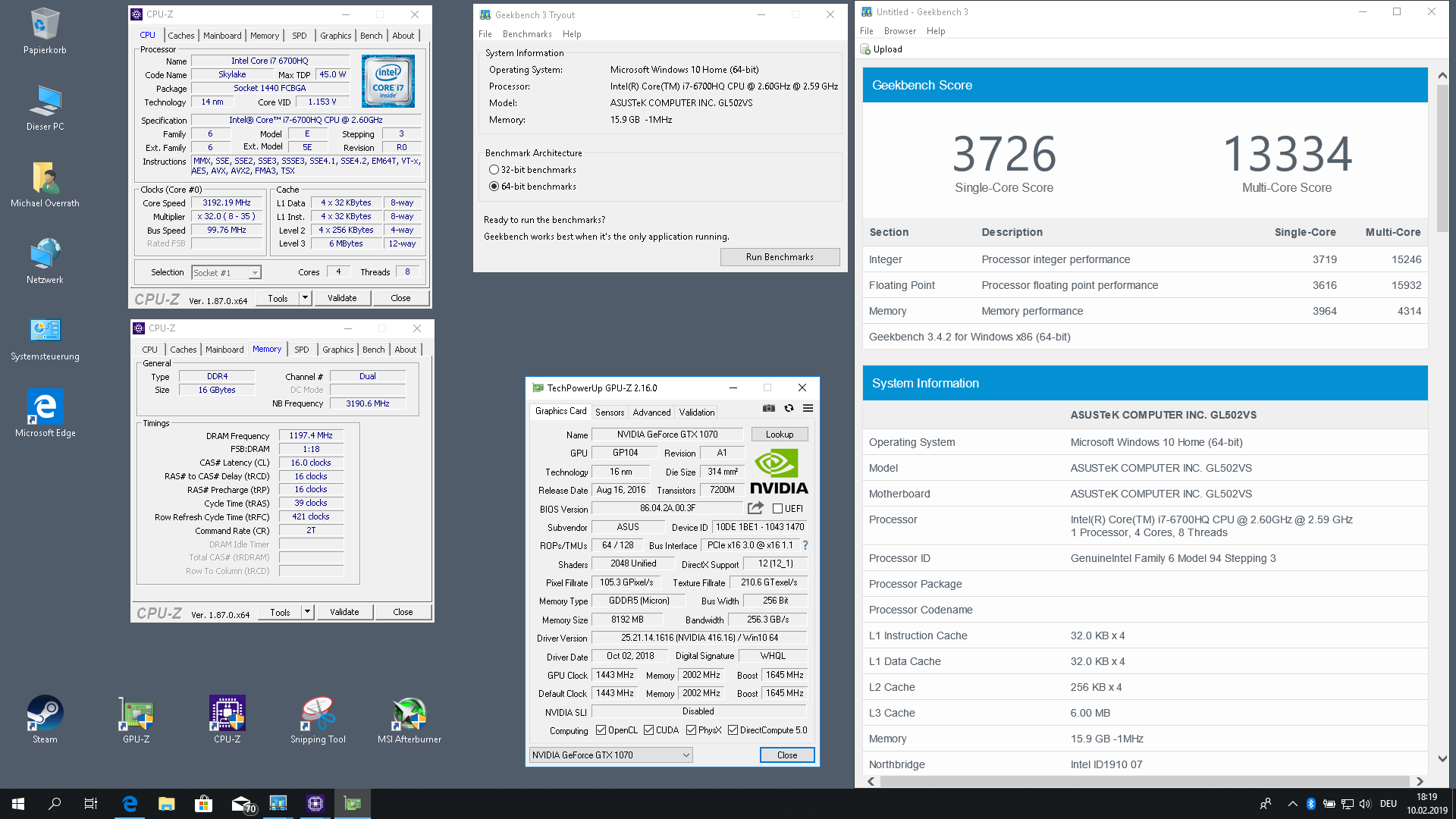Toggle the PhysX checkbox in GPU-Z
This screenshot has width=1456, height=819.
point(691,730)
